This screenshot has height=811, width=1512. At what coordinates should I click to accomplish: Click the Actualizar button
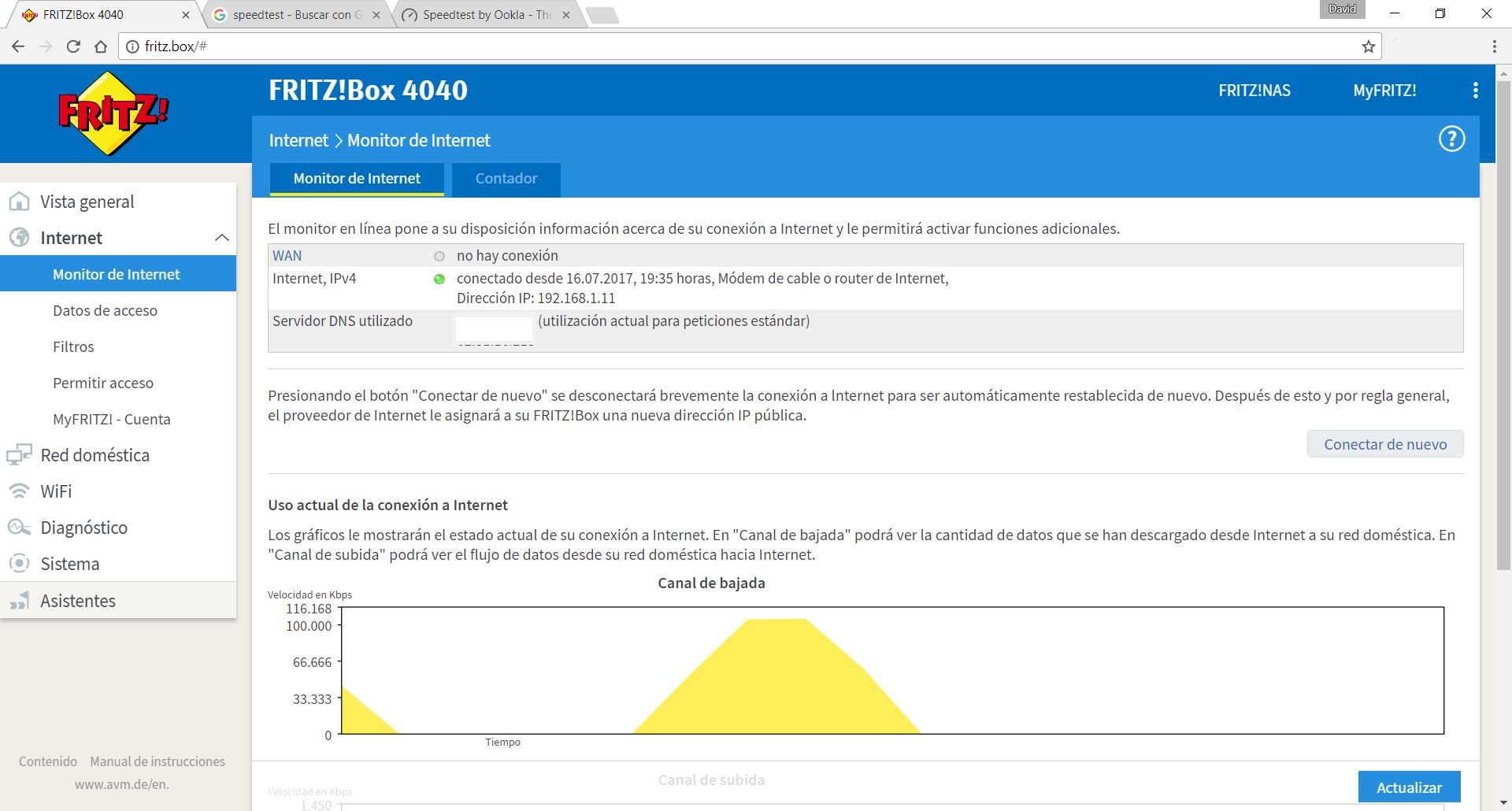point(1409,787)
